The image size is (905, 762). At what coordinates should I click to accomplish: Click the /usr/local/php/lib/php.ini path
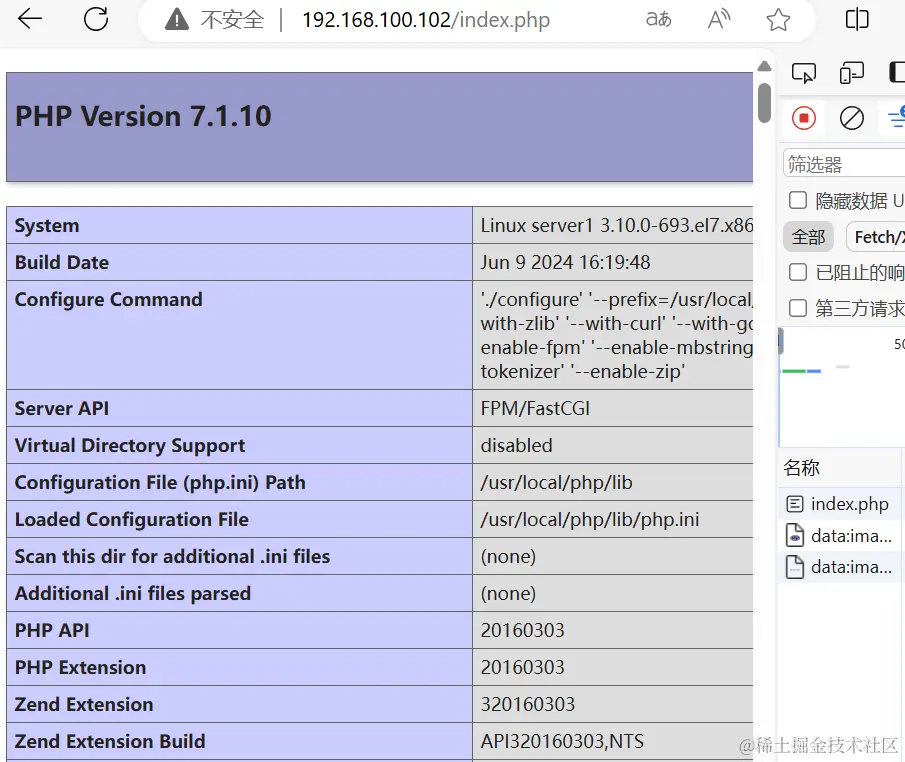click(x=589, y=519)
